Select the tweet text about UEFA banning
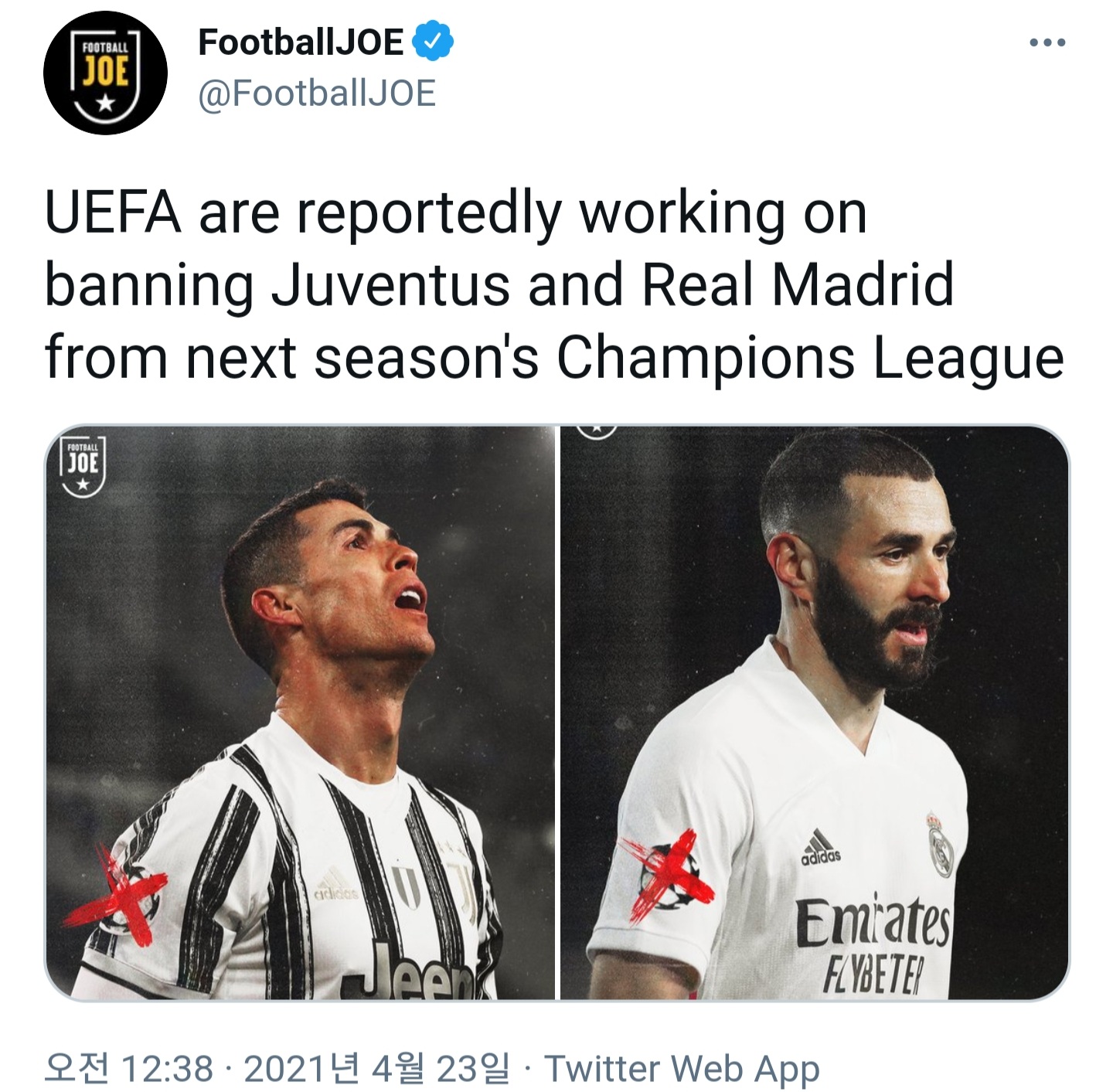 point(554,286)
